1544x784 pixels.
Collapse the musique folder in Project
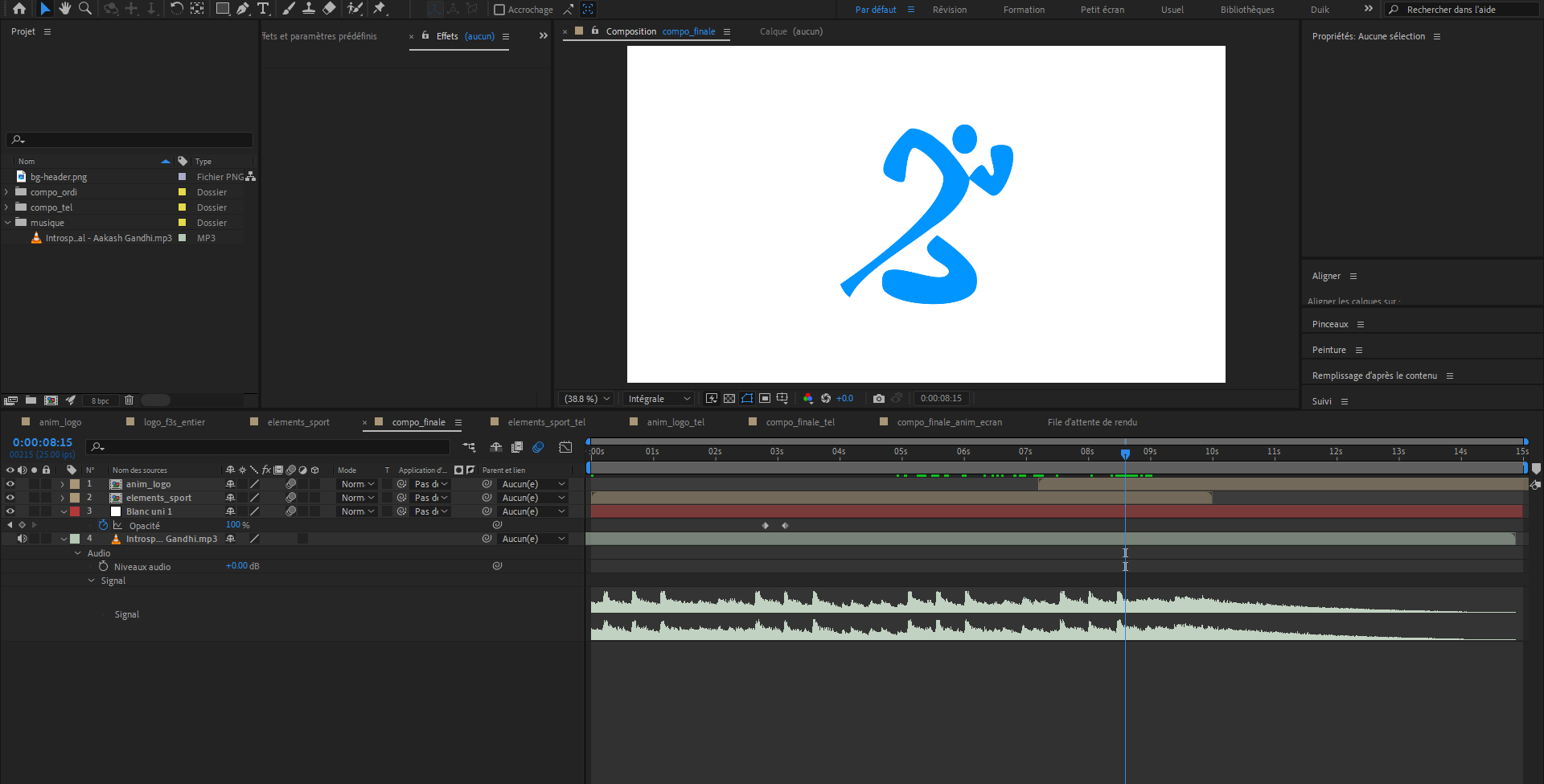(7, 223)
